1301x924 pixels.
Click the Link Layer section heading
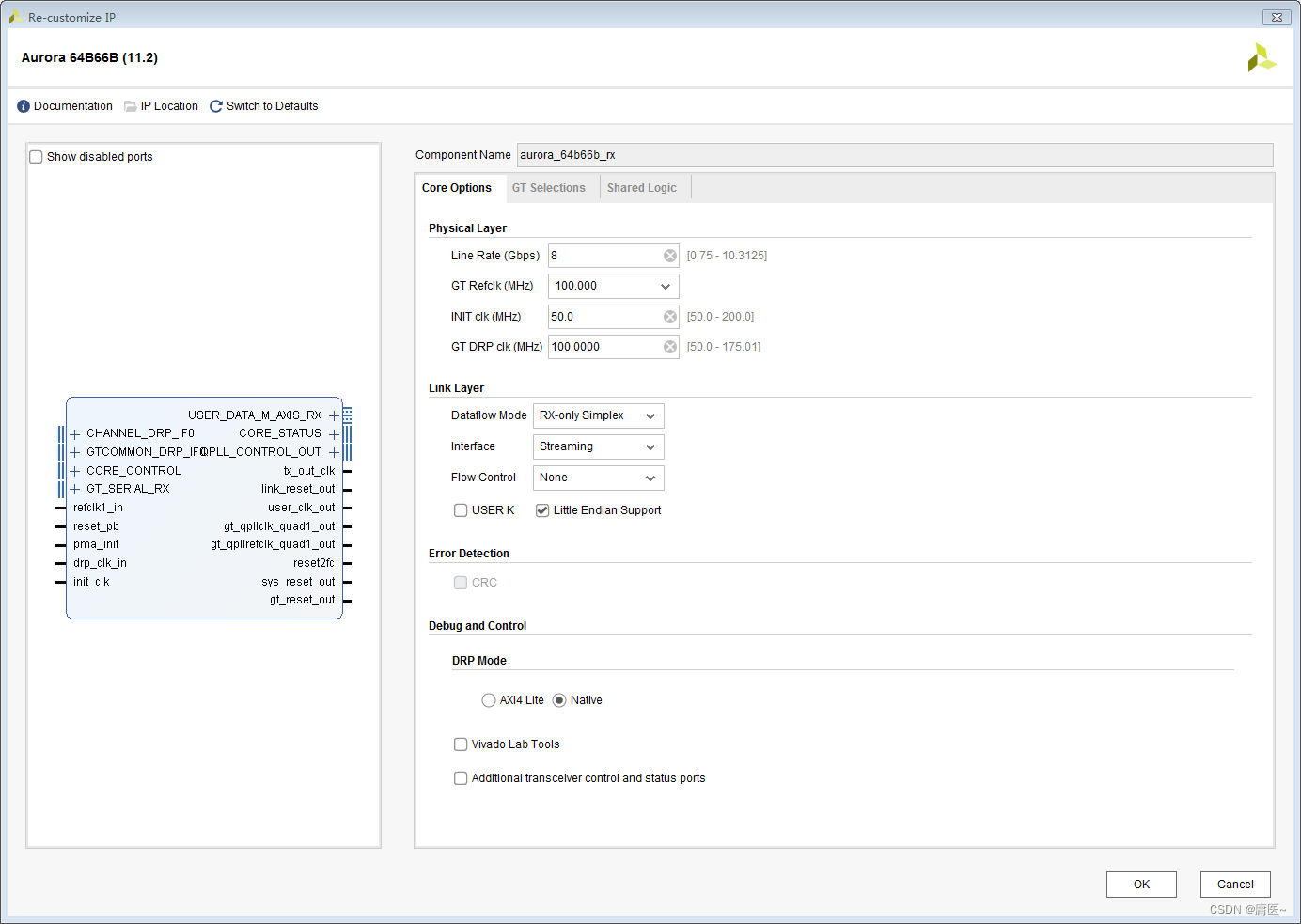(x=456, y=388)
